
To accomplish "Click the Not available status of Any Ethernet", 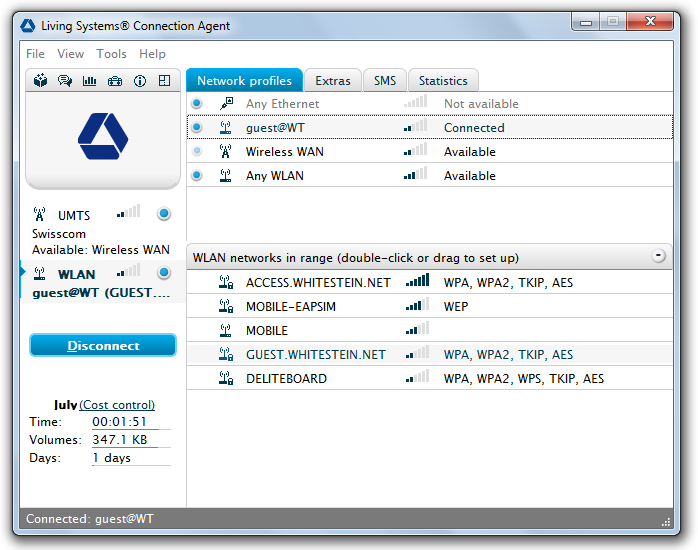I will pos(481,104).
